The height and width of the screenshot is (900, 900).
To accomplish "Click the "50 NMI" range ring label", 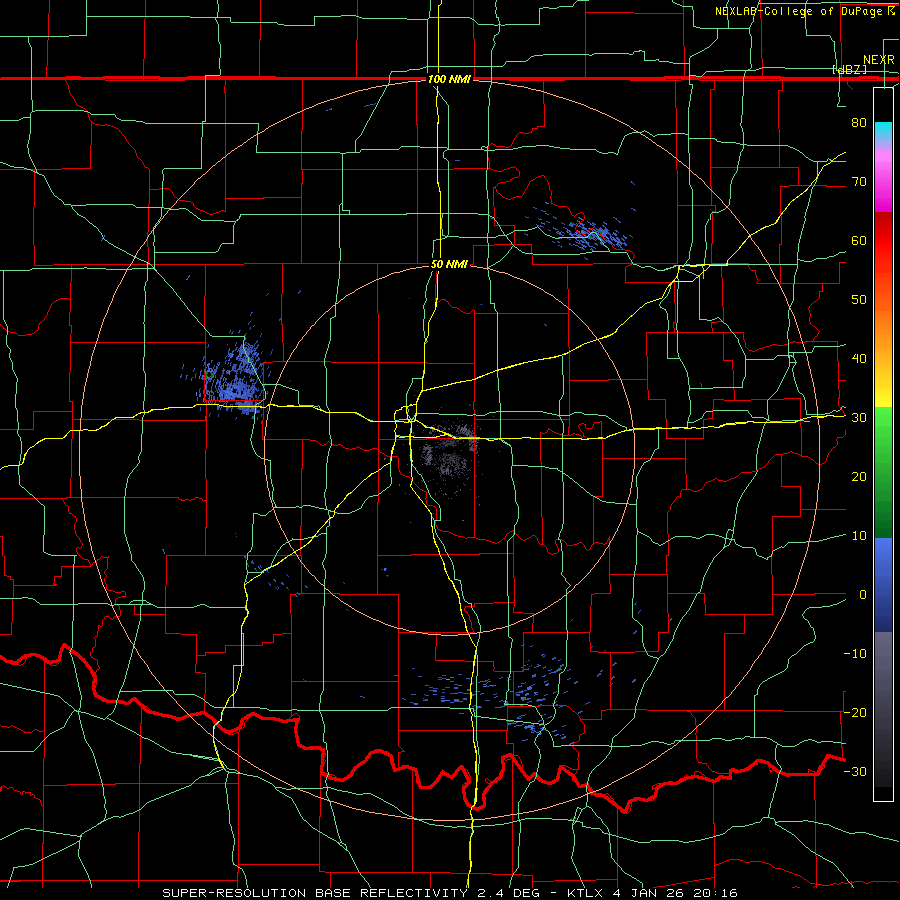I will pos(449,265).
